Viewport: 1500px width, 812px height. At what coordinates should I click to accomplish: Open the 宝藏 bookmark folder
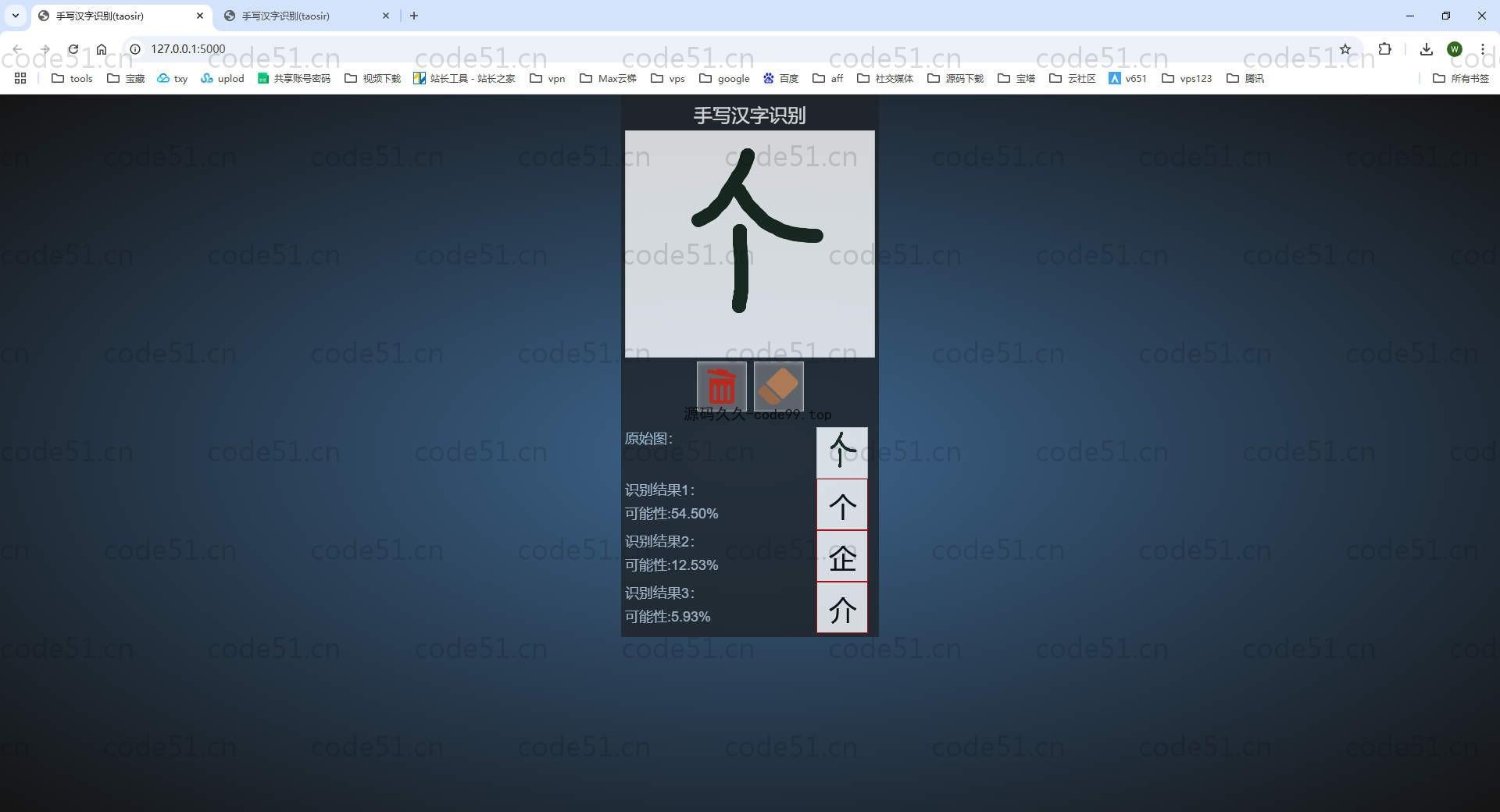[x=126, y=78]
